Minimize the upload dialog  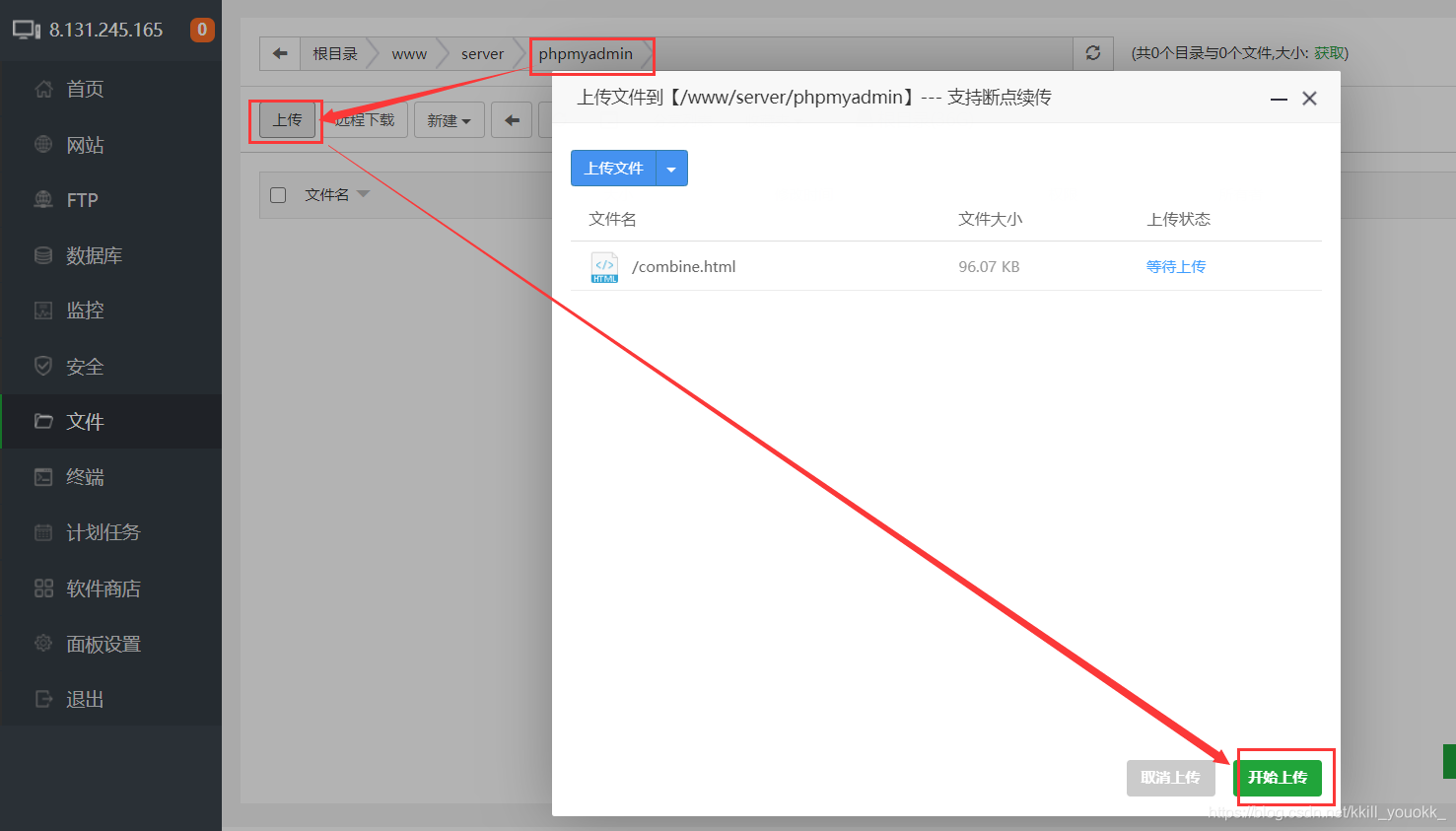click(x=1279, y=99)
